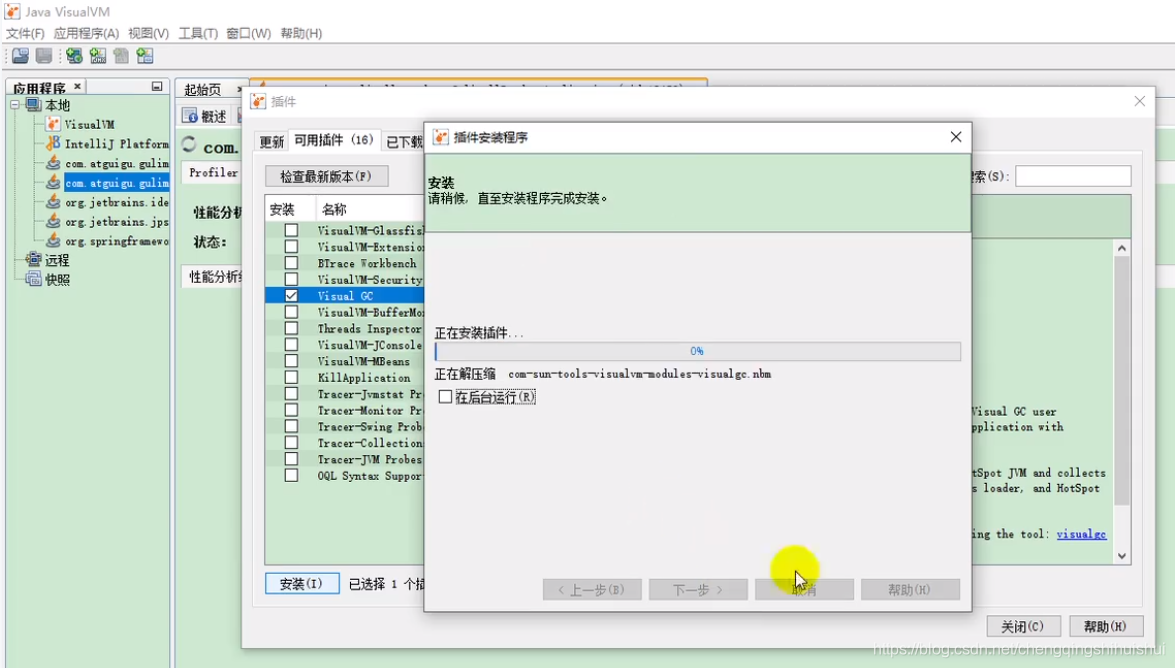Click Java icon beside org.springframework entry

click(x=52, y=241)
